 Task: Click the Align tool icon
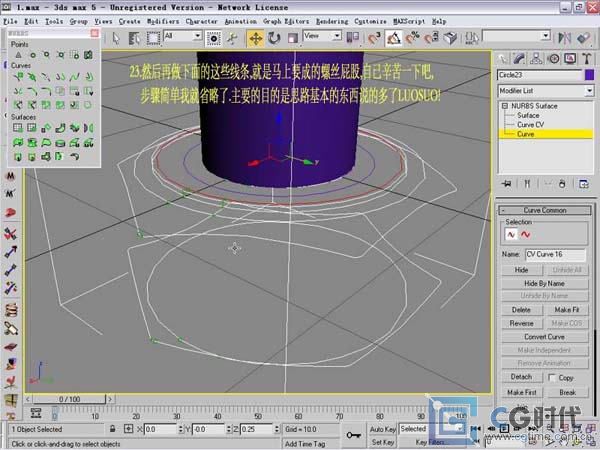pos(584,38)
